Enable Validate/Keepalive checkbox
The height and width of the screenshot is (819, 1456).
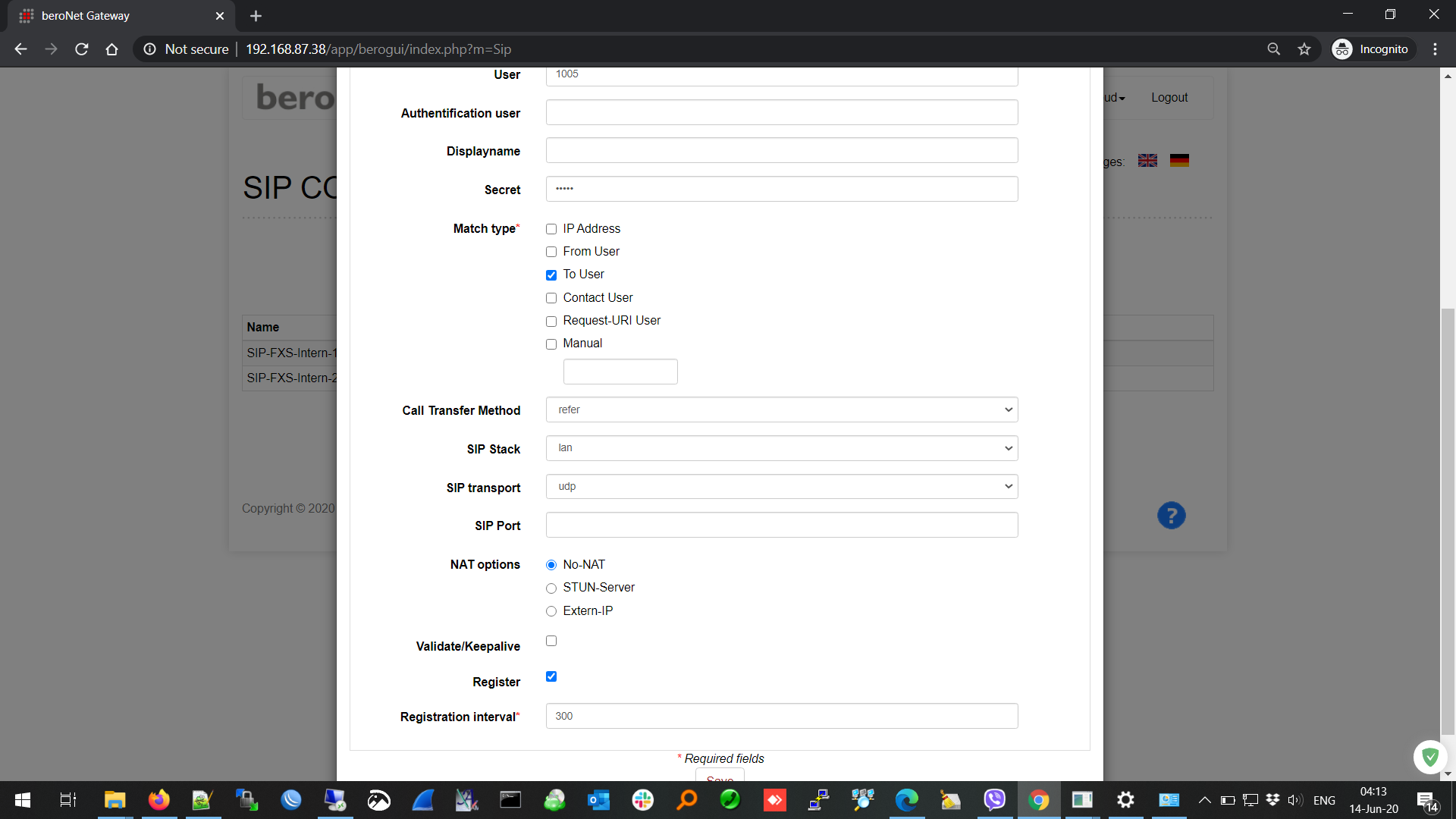pos(551,641)
